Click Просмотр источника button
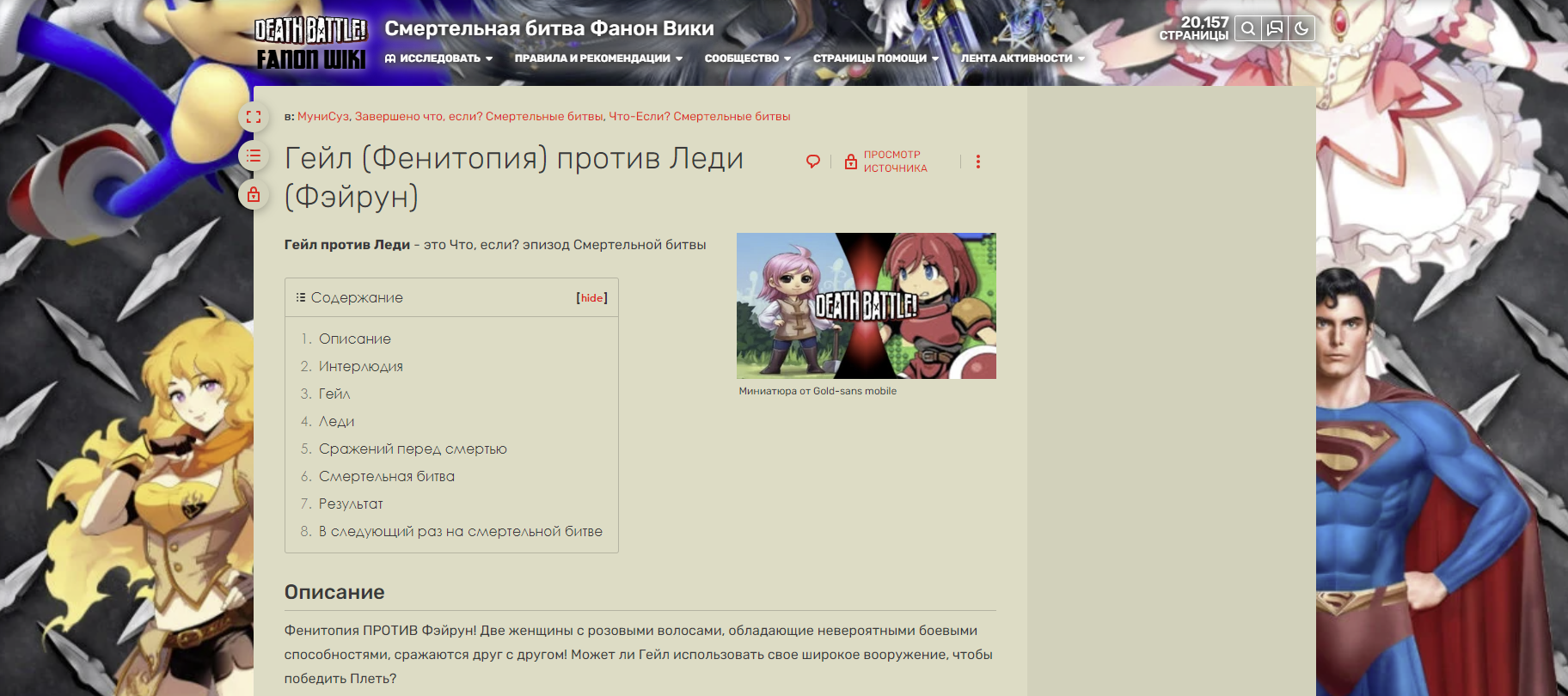 coord(886,162)
